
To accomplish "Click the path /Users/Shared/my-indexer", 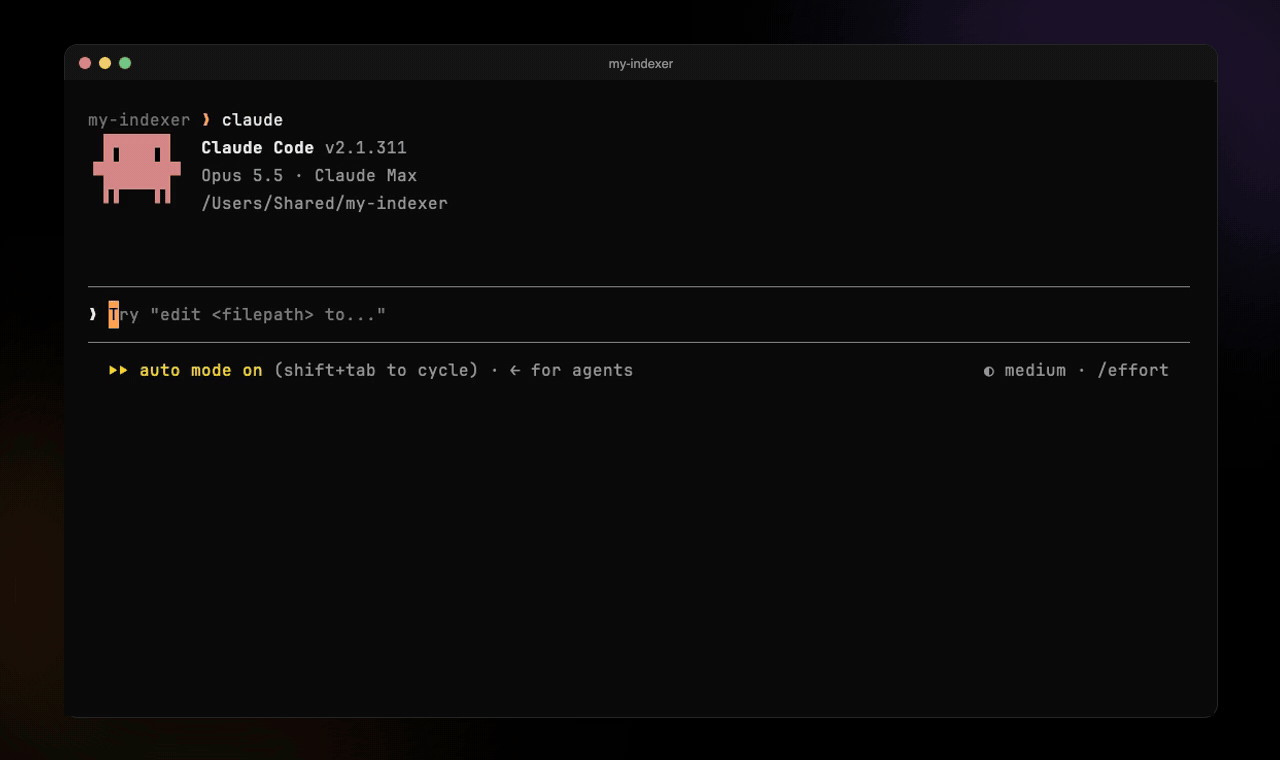I will pyautogui.click(x=325, y=203).
